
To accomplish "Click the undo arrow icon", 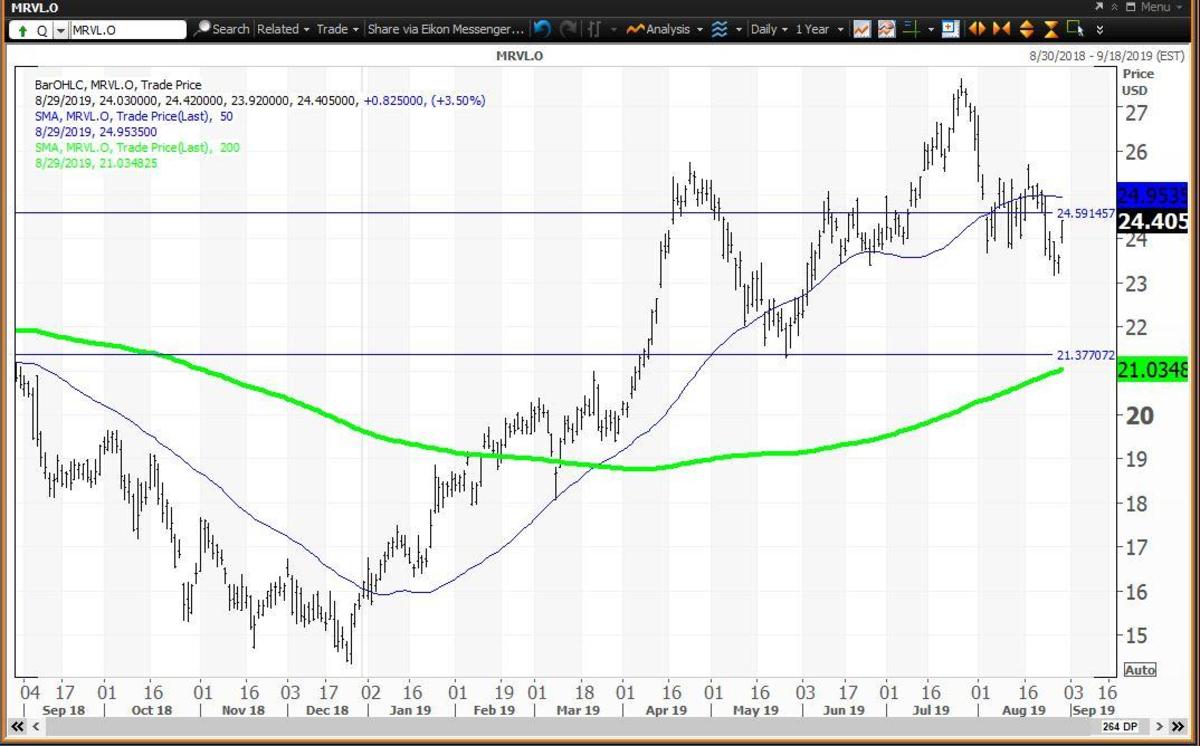I will pyautogui.click(x=542, y=29).
